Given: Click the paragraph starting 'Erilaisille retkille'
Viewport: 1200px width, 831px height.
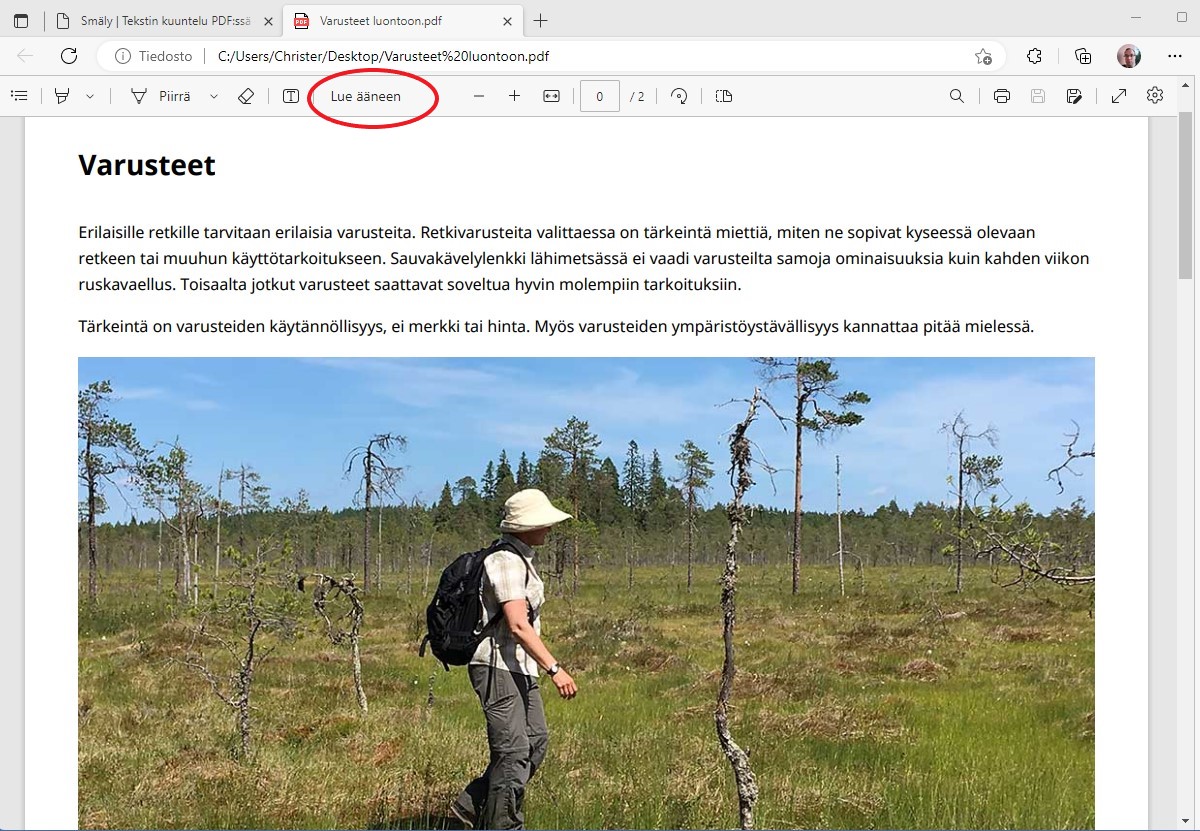Looking at the screenshot, I should pyautogui.click(x=584, y=258).
